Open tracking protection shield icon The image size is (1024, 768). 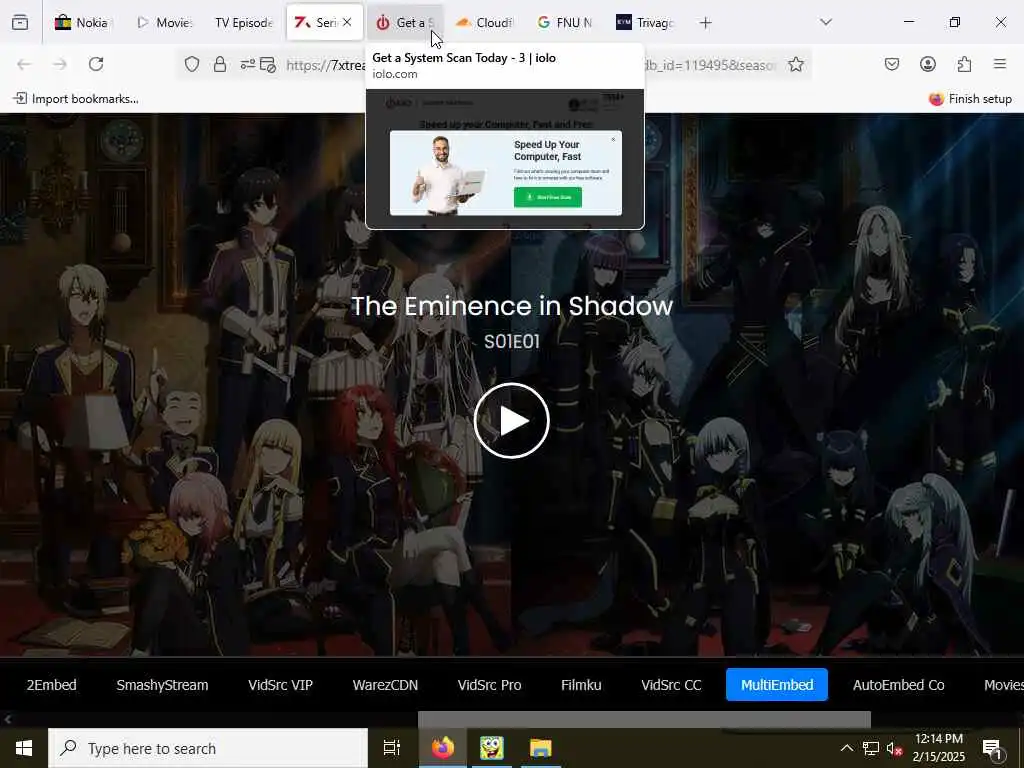(191, 64)
